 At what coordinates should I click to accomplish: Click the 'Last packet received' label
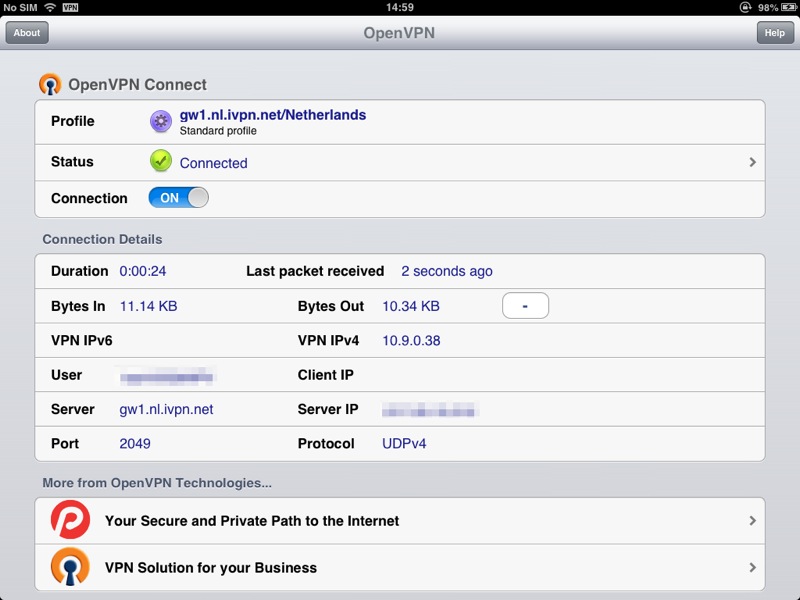click(315, 271)
